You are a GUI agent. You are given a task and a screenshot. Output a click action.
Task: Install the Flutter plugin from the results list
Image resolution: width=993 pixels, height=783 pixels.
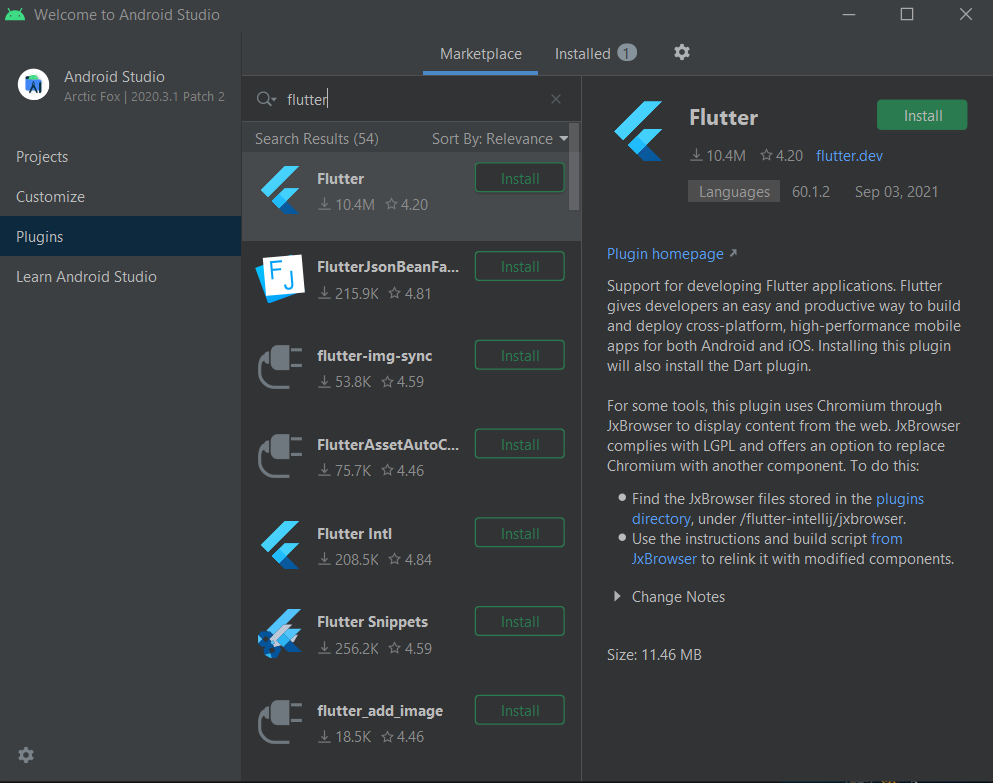[520, 178]
